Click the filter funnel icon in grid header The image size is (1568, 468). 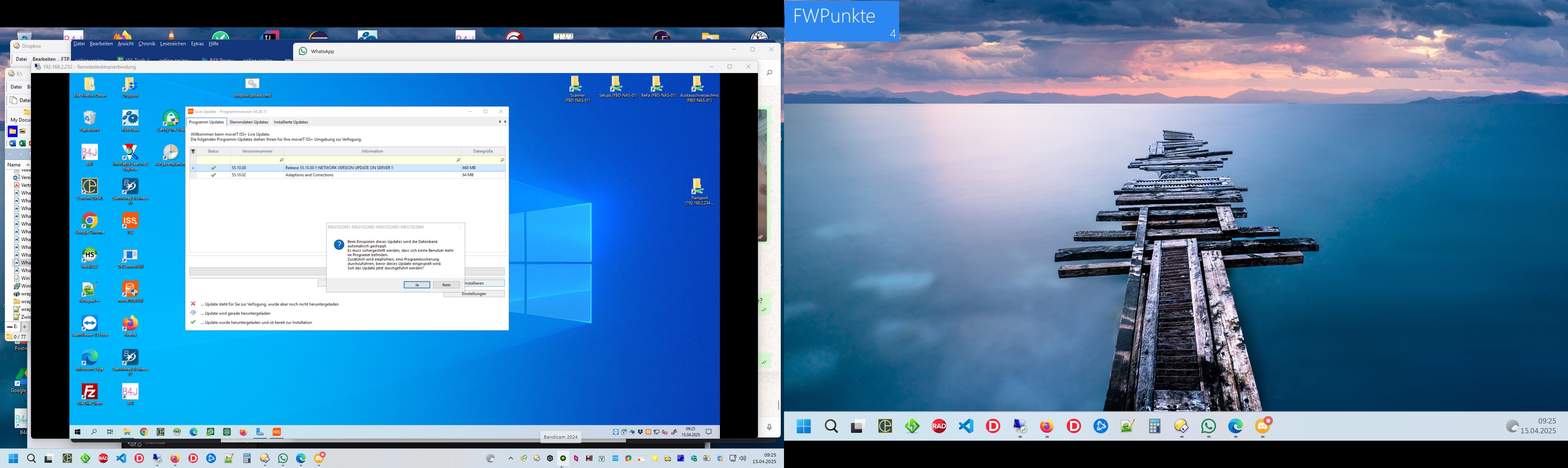193,151
